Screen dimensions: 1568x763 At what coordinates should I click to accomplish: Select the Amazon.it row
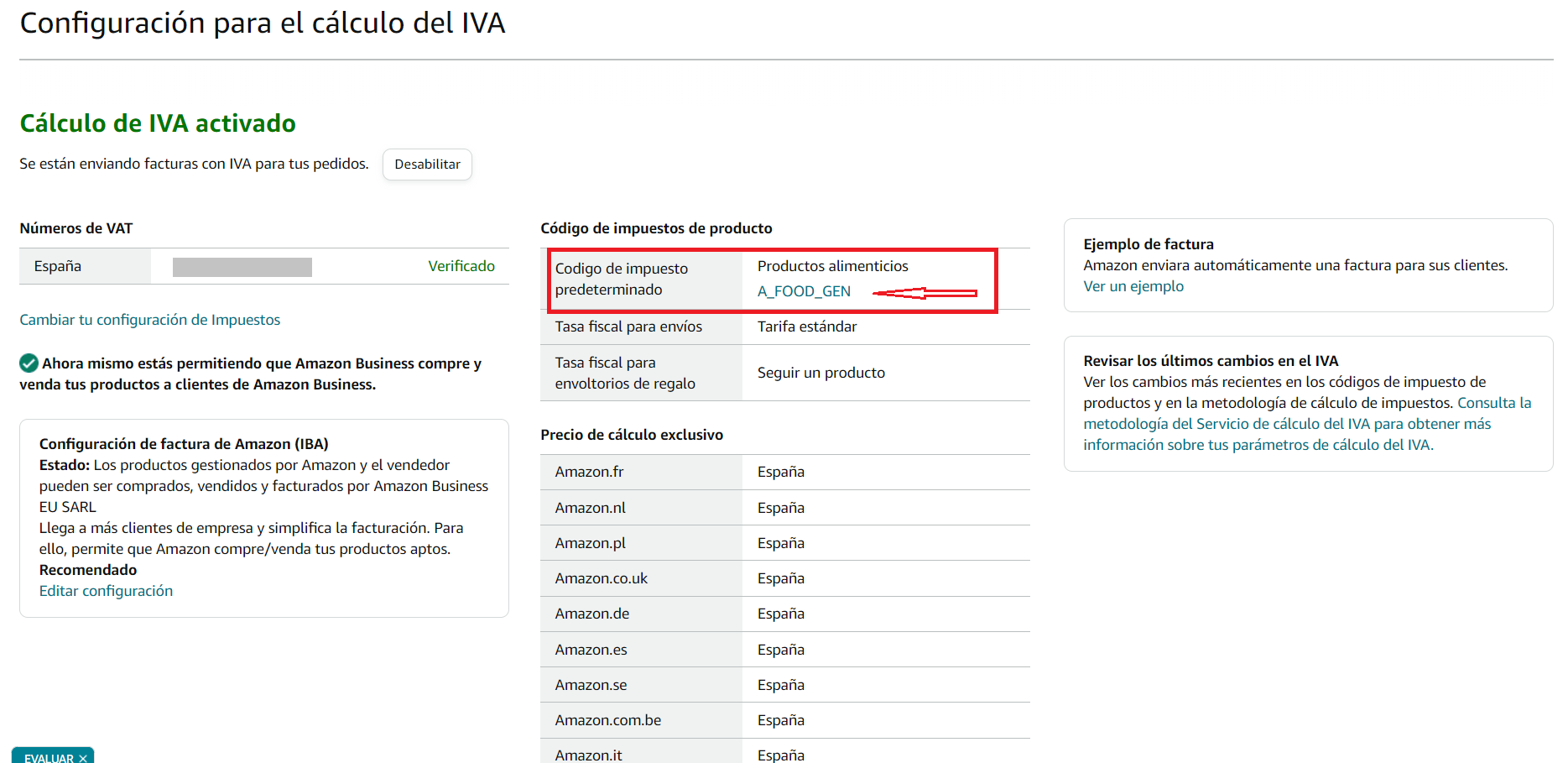[785, 752]
